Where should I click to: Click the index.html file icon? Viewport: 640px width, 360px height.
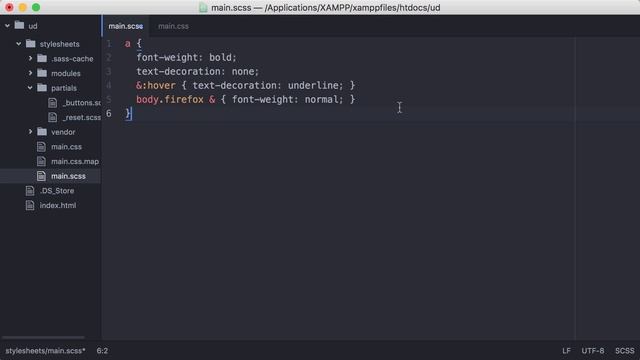tap(30, 205)
